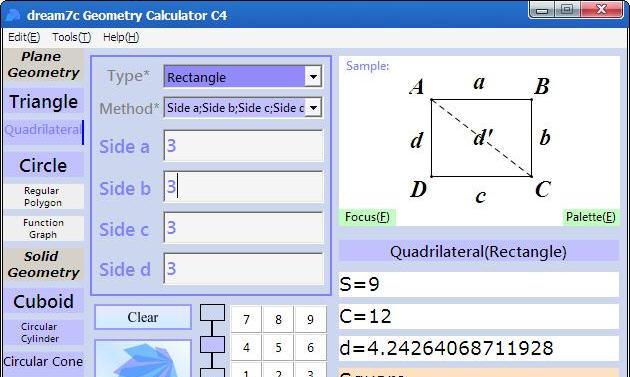Image resolution: width=630 pixels, height=377 pixels.
Task: Click the d=4.24264068711928 diagonal result
Action: click(479, 348)
